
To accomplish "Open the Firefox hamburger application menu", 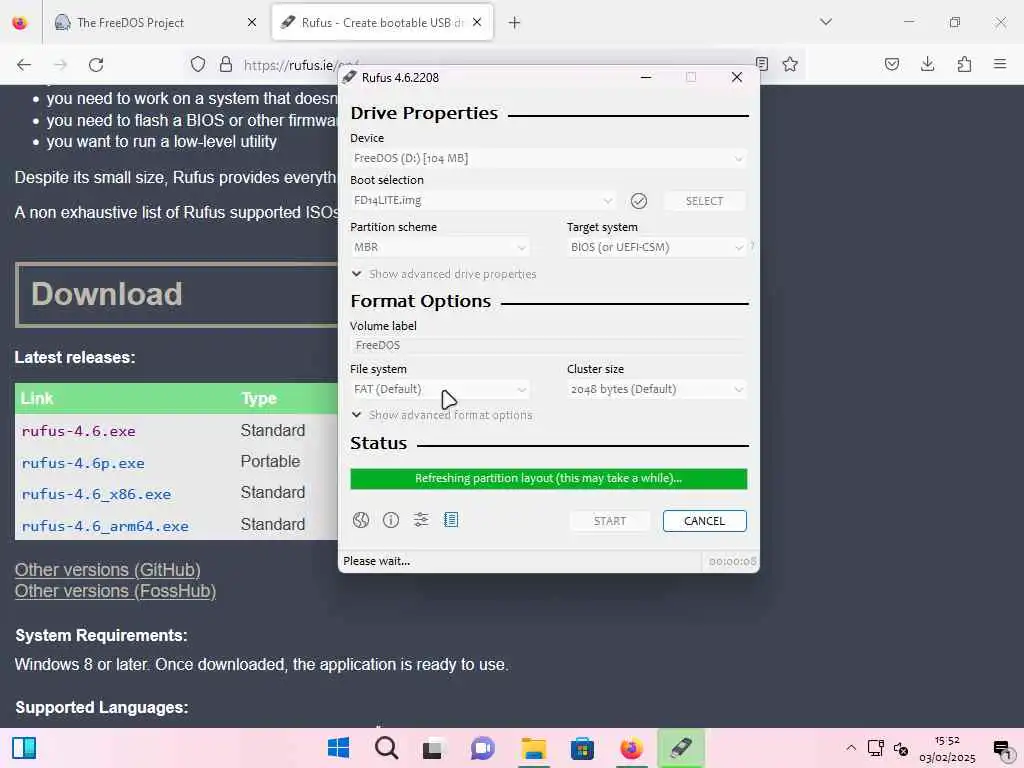I will [x=1000, y=64].
